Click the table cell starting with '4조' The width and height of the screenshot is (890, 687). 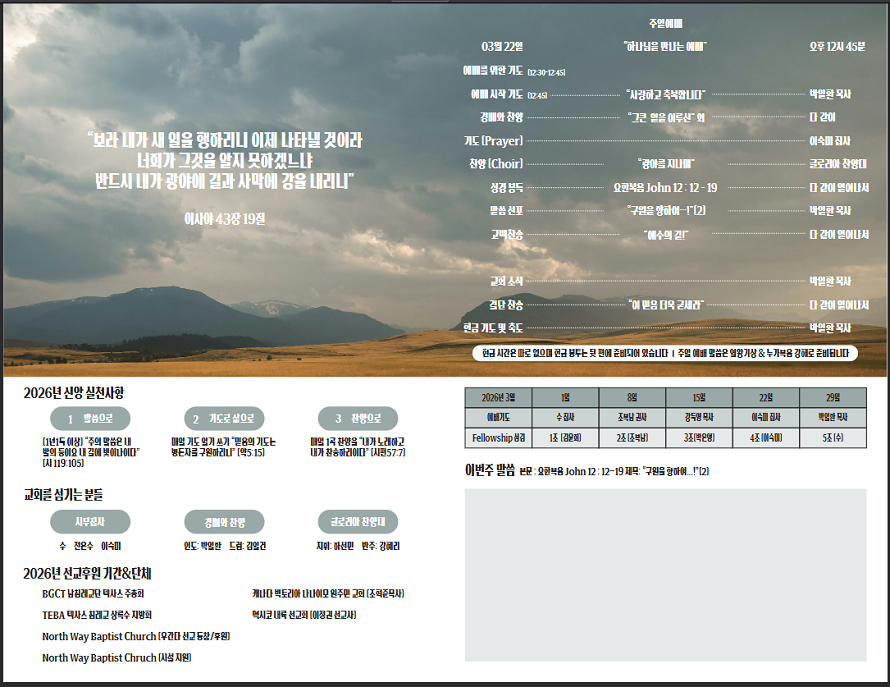(x=766, y=438)
